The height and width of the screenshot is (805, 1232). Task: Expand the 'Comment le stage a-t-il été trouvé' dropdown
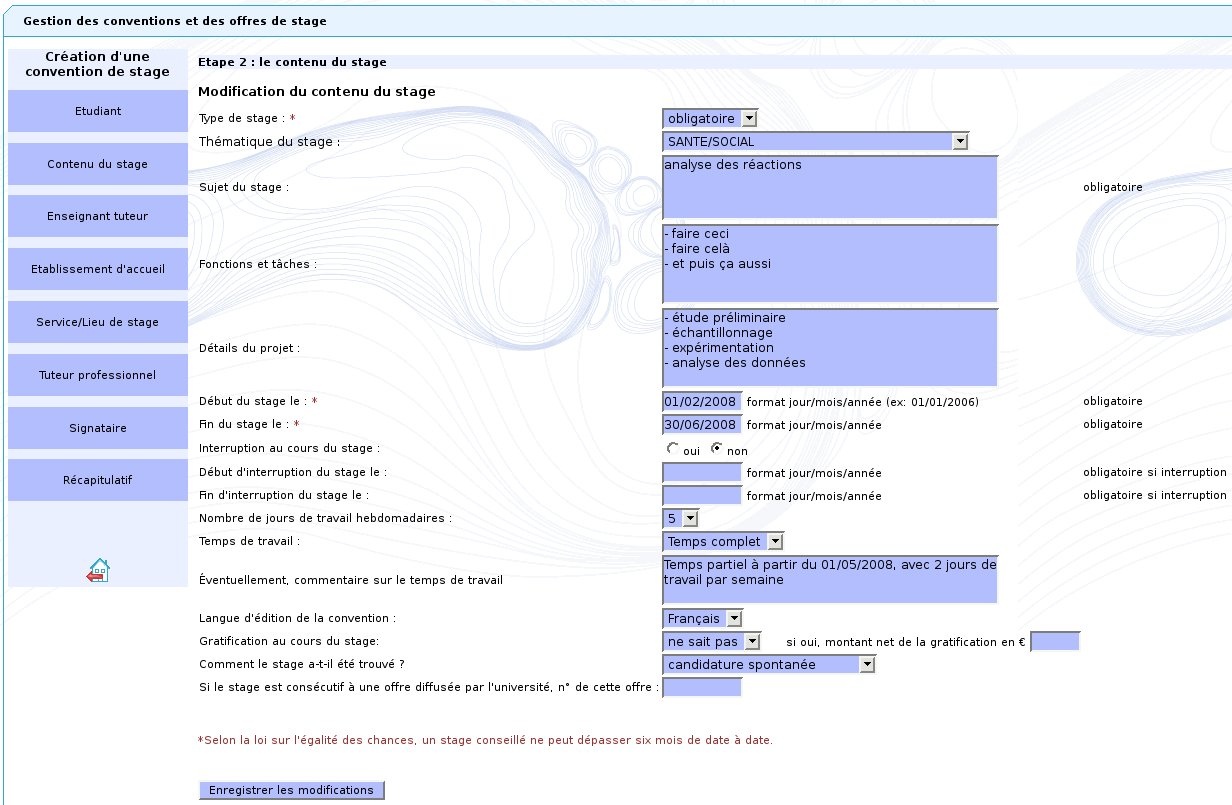pyautogui.click(x=768, y=665)
